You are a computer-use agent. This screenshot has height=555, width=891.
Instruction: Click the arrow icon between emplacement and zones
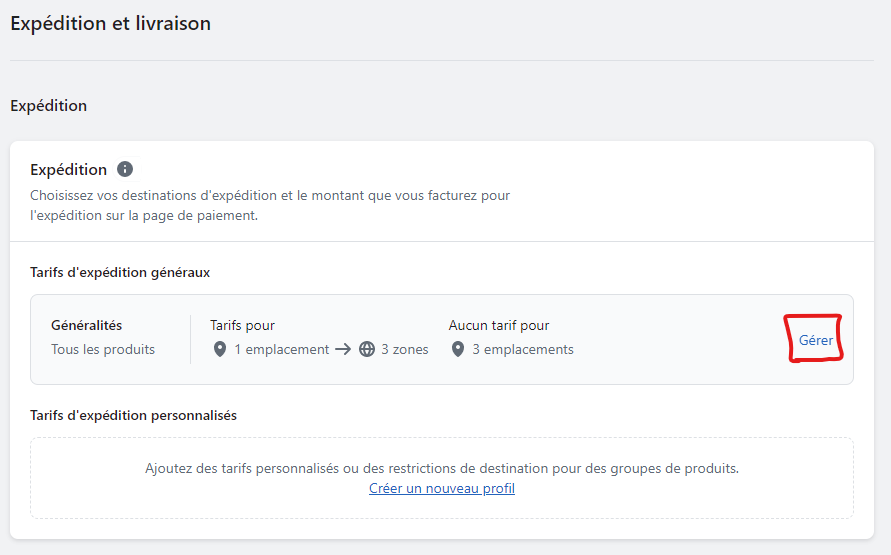pos(343,349)
